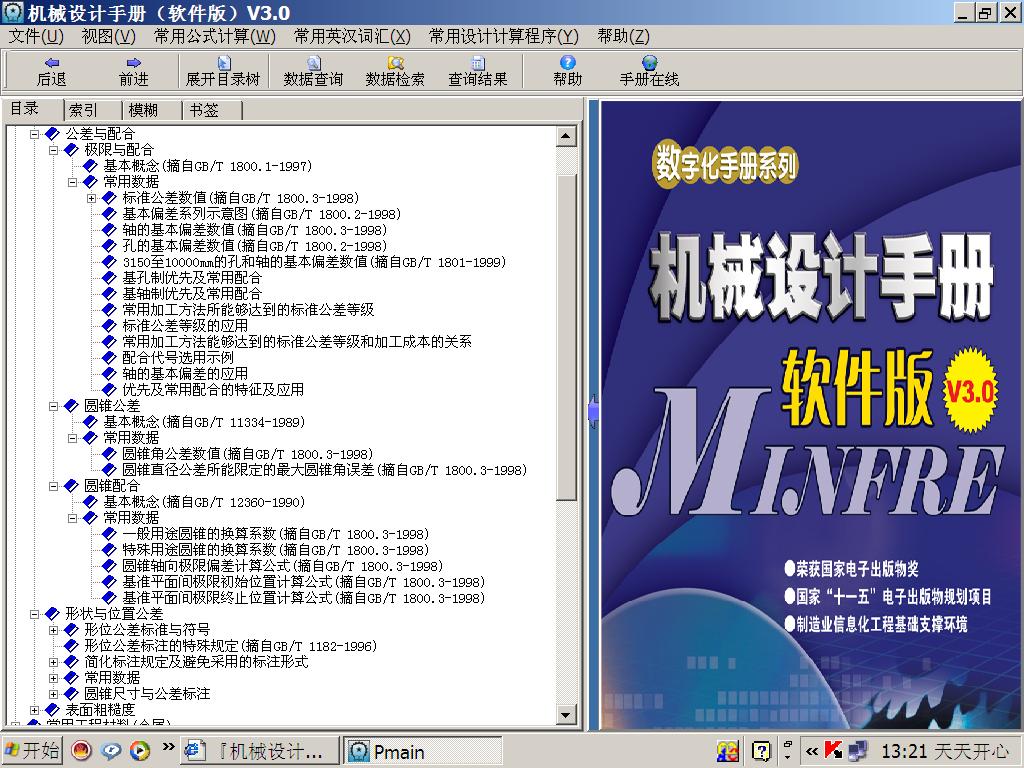The height and width of the screenshot is (768, 1024).
Task: Click the red K antivirus tray icon
Action: 833,750
